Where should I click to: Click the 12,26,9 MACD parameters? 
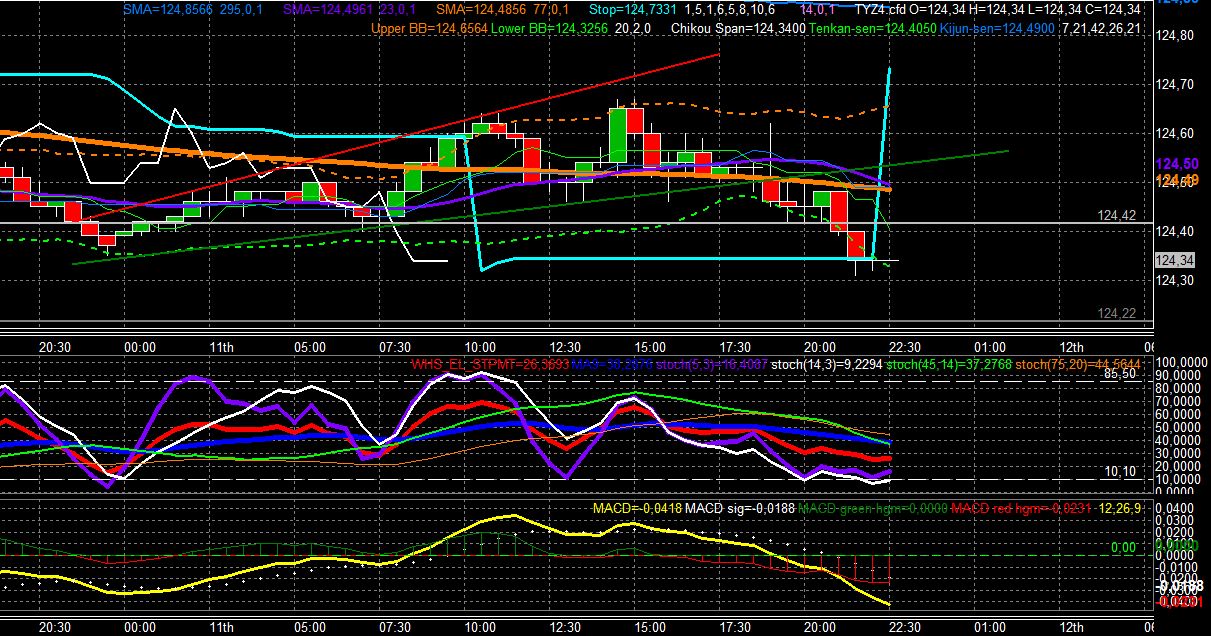click(1119, 509)
